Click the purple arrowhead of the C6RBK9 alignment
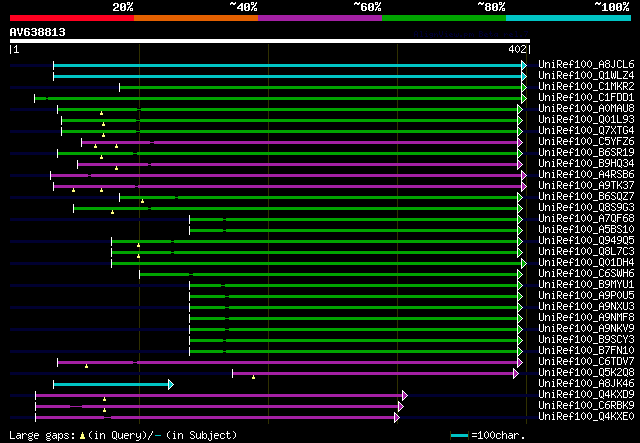Viewport: 640px width, 443px height. click(x=401, y=407)
